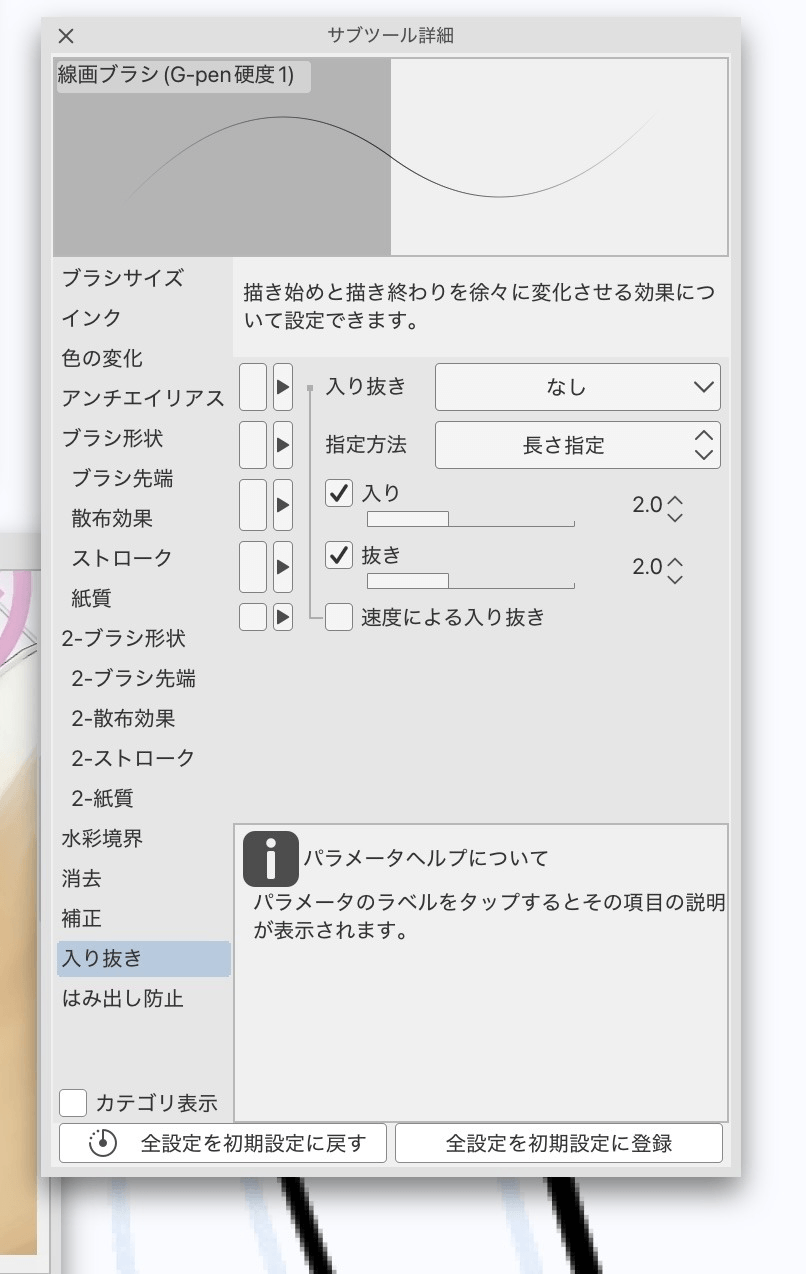The width and height of the screenshot is (806, 1274).
Task: Click the indicator arrow beside 入り抜き
Action: coord(281,387)
